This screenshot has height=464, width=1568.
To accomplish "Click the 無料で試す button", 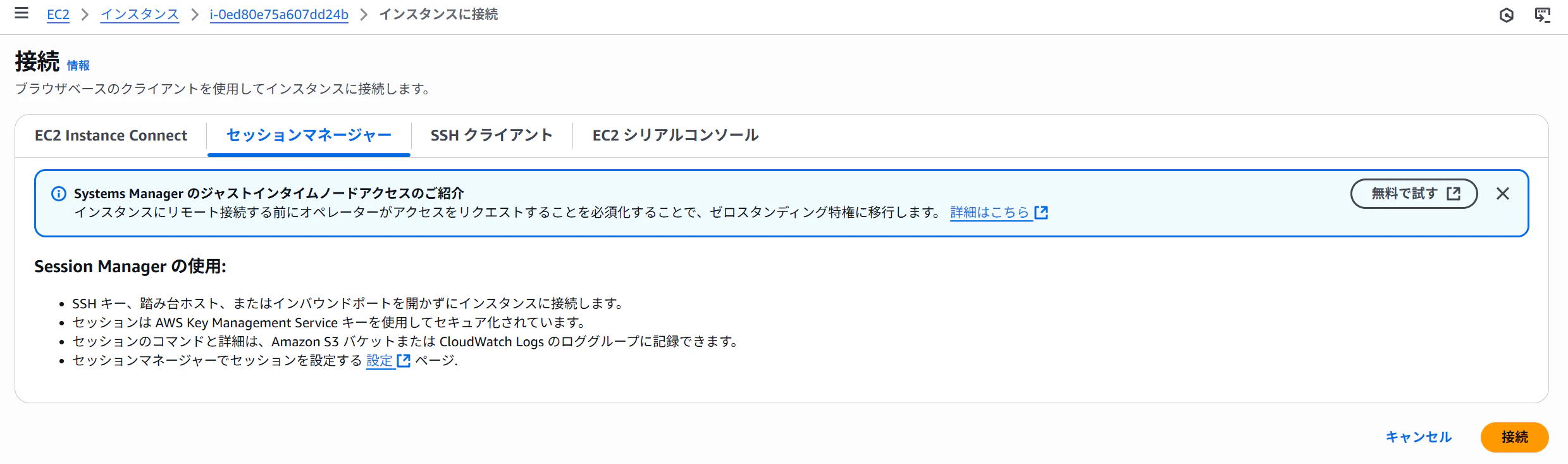I will click(1414, 194).
